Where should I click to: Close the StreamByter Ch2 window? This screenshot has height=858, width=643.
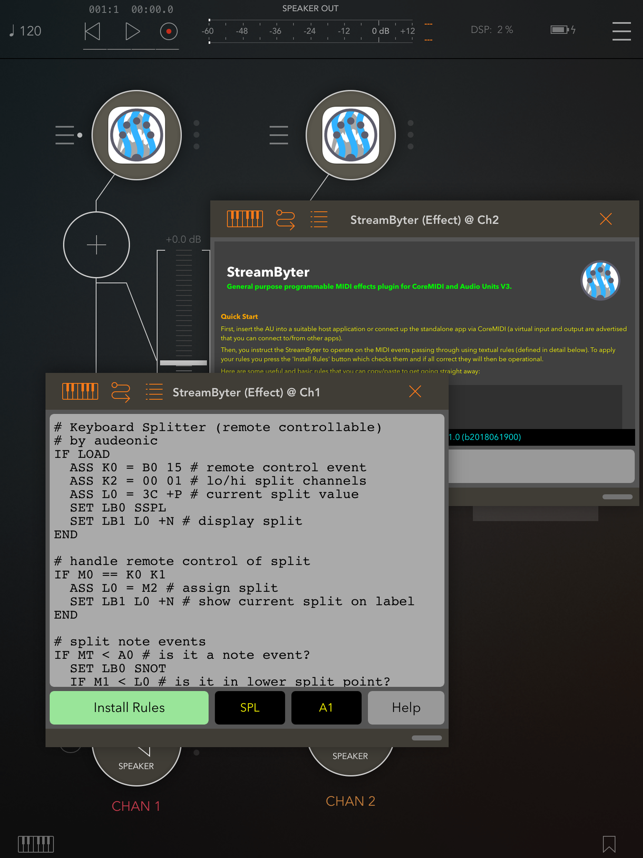point(606,219)
